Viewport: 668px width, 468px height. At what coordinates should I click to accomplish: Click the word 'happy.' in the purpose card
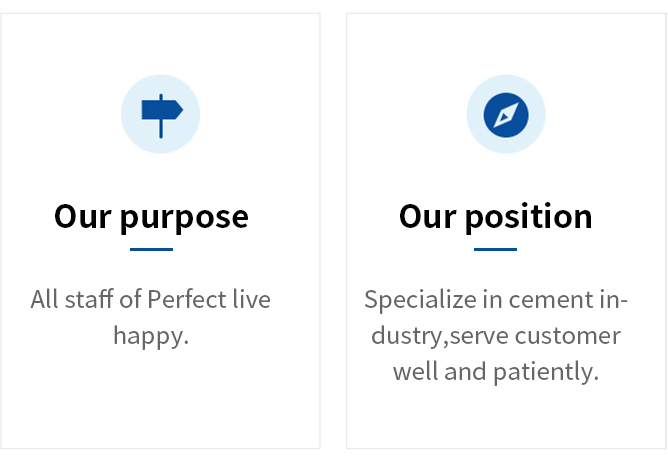[x=151, y=336]
